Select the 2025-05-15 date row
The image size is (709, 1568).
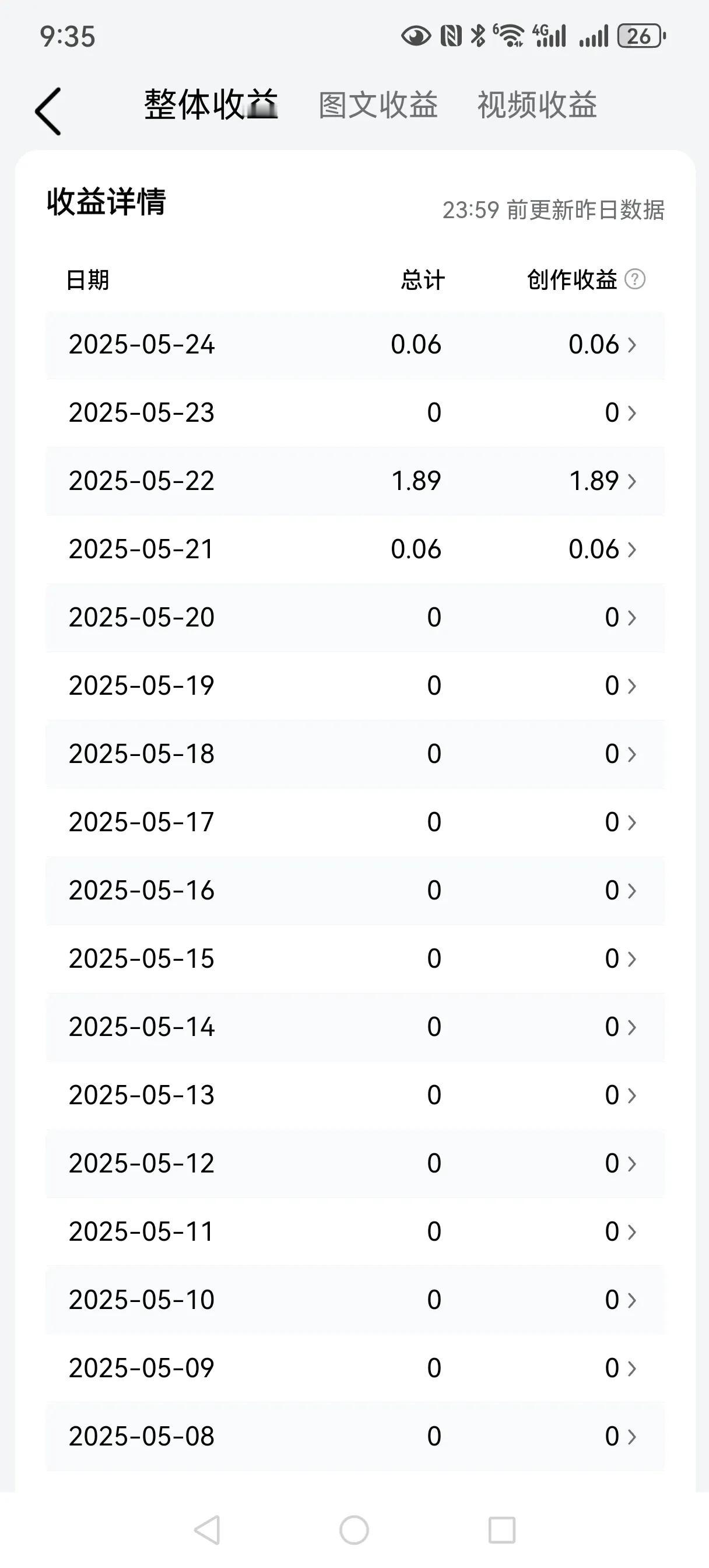pyautogui.click(x=356, y=960)
